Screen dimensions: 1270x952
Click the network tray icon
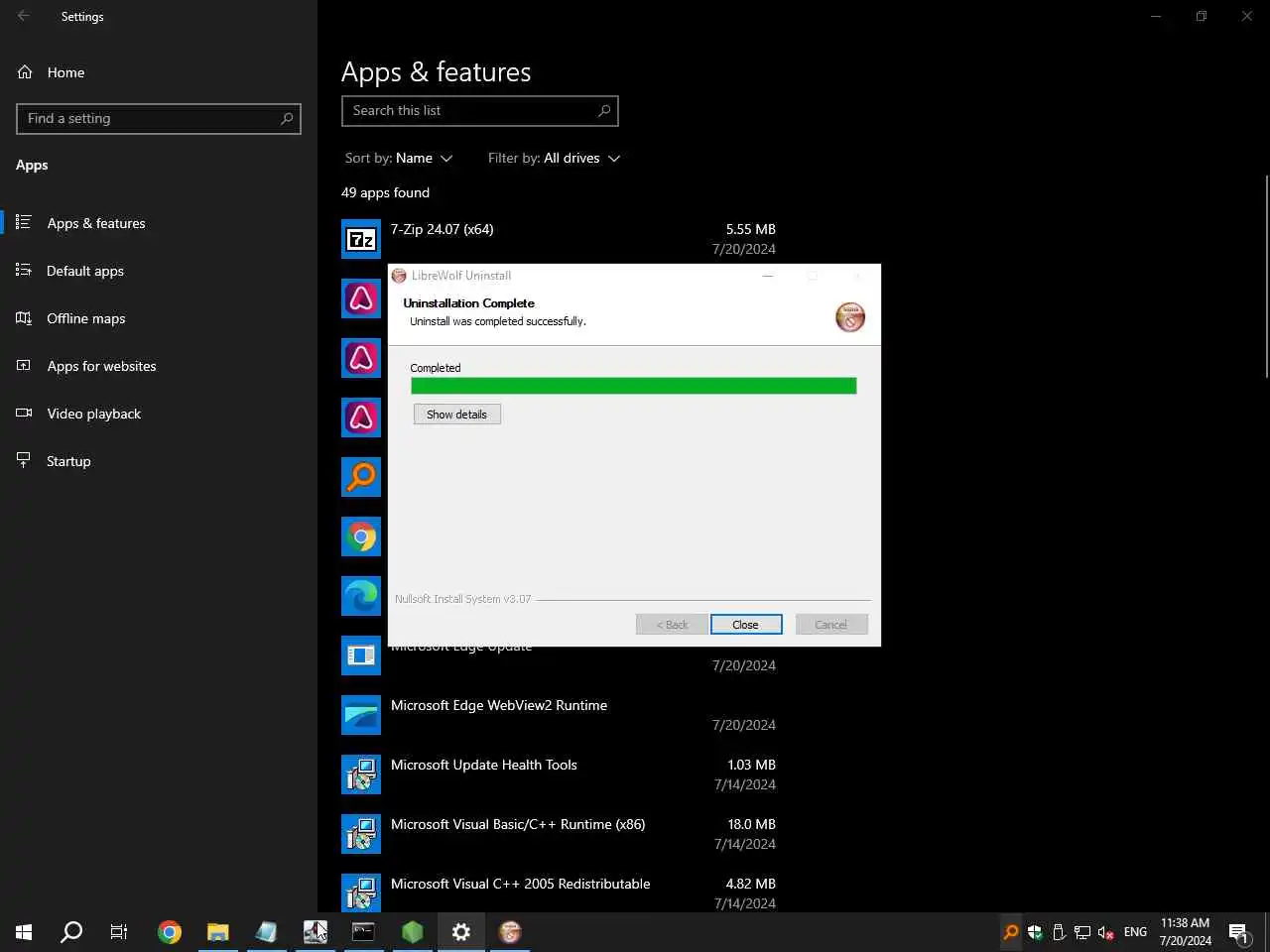click(1081, 932)
